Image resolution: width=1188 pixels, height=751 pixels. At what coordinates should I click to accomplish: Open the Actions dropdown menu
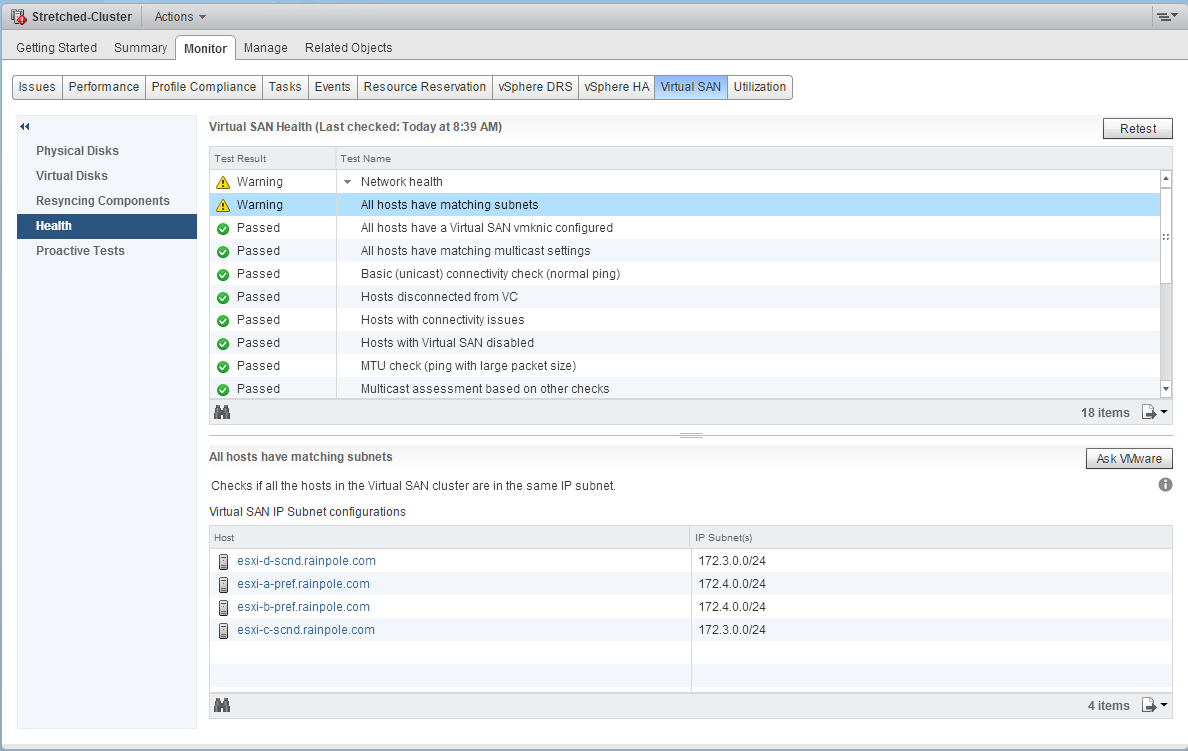tap(180, 17)
